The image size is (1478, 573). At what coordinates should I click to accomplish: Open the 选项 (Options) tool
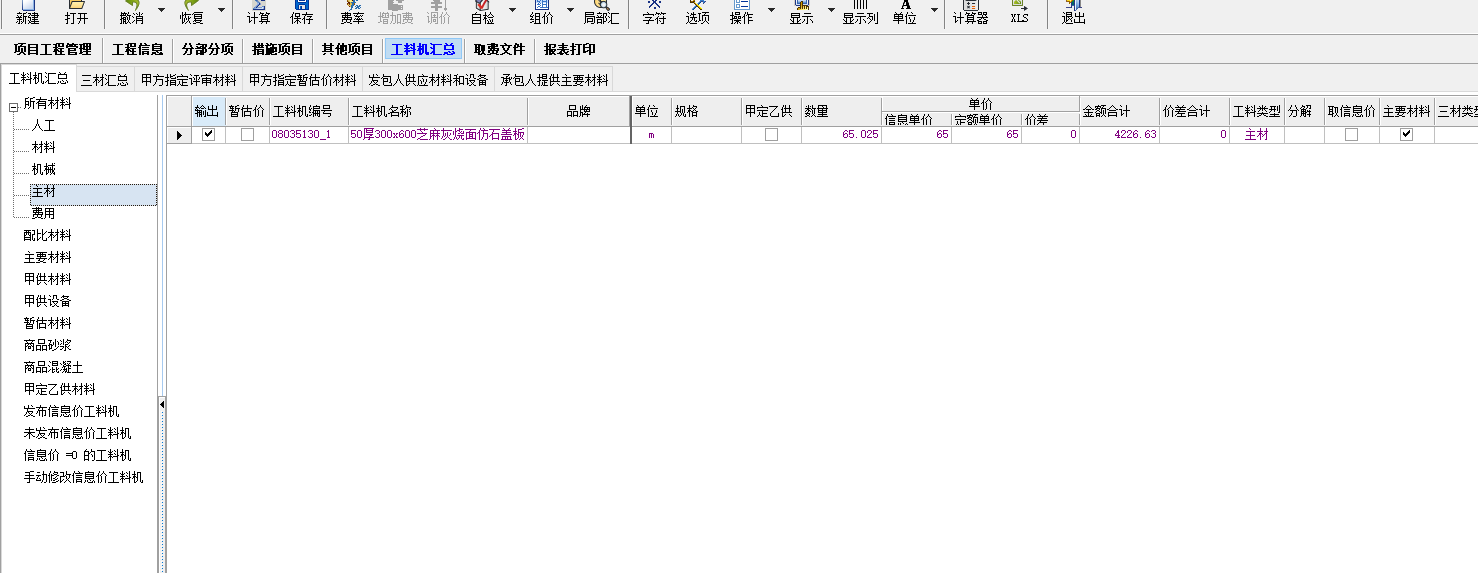[698, 13]
